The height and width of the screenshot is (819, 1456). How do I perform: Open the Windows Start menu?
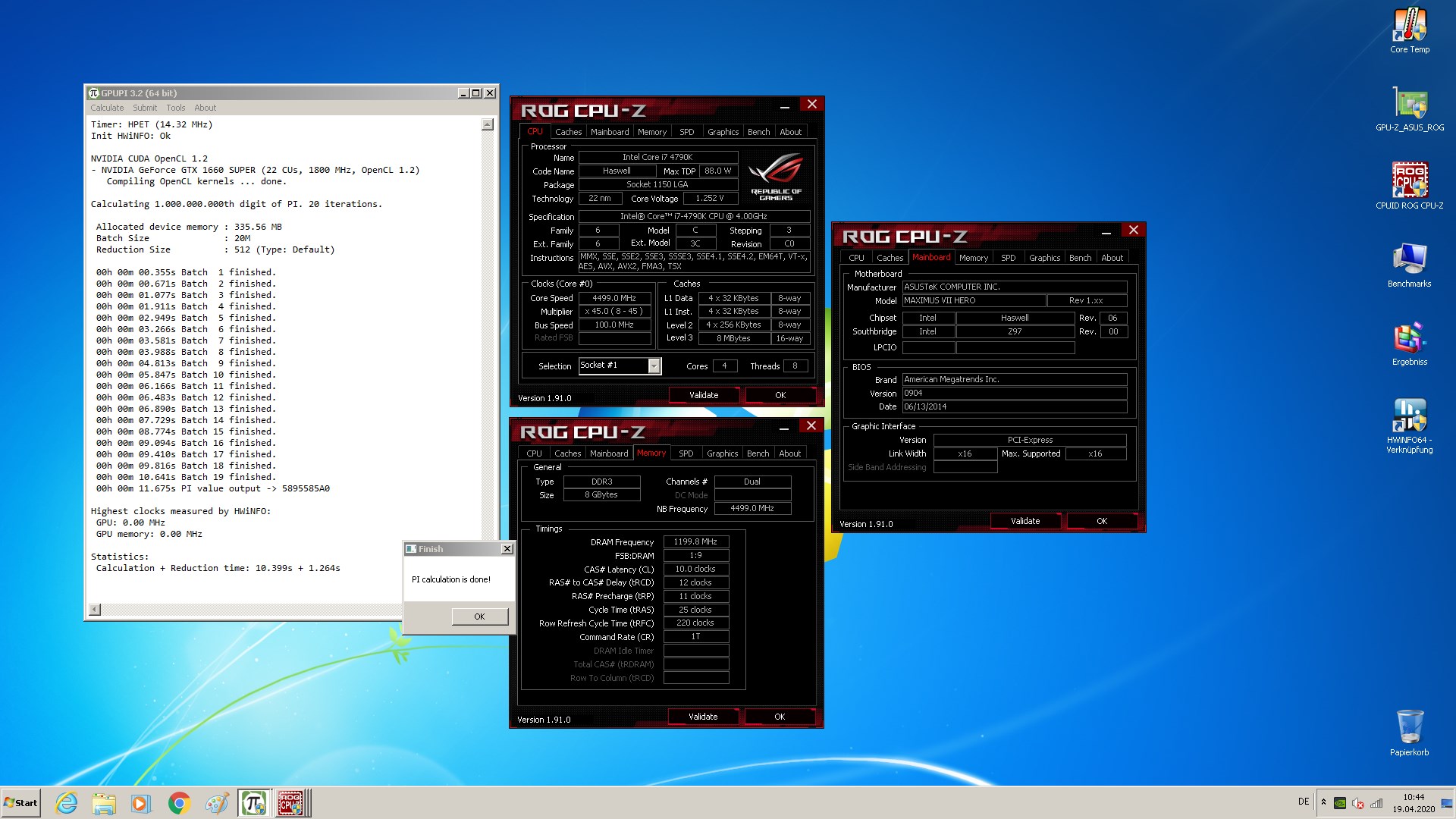(20, 803)
